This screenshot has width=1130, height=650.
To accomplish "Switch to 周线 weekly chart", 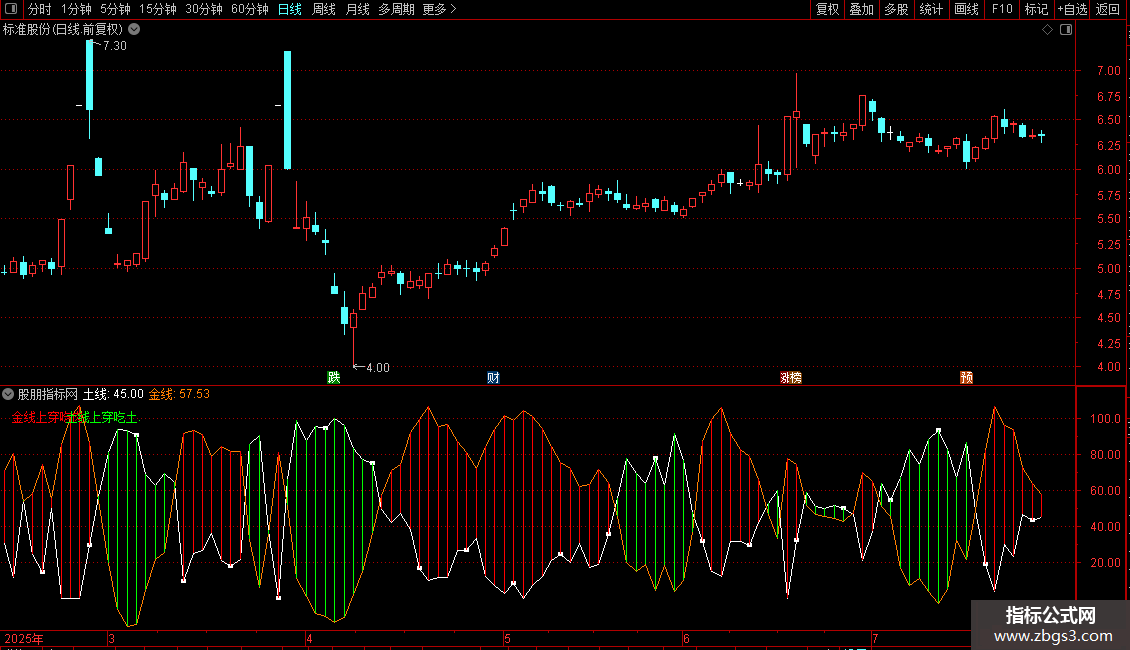I will pyautogui.click(x=324, y=9).
